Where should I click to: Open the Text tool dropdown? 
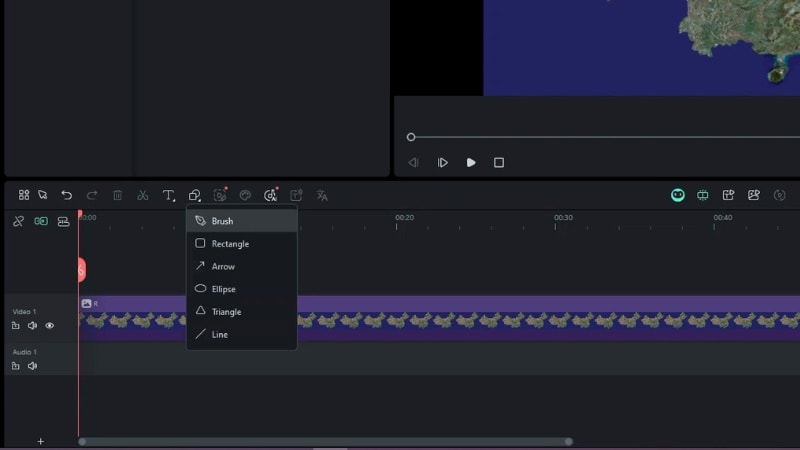168,195
